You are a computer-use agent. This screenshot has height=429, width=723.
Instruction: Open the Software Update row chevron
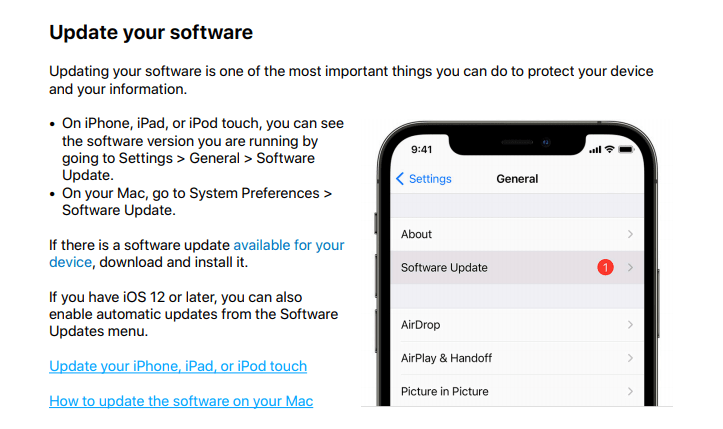click(x=630, y=268)
